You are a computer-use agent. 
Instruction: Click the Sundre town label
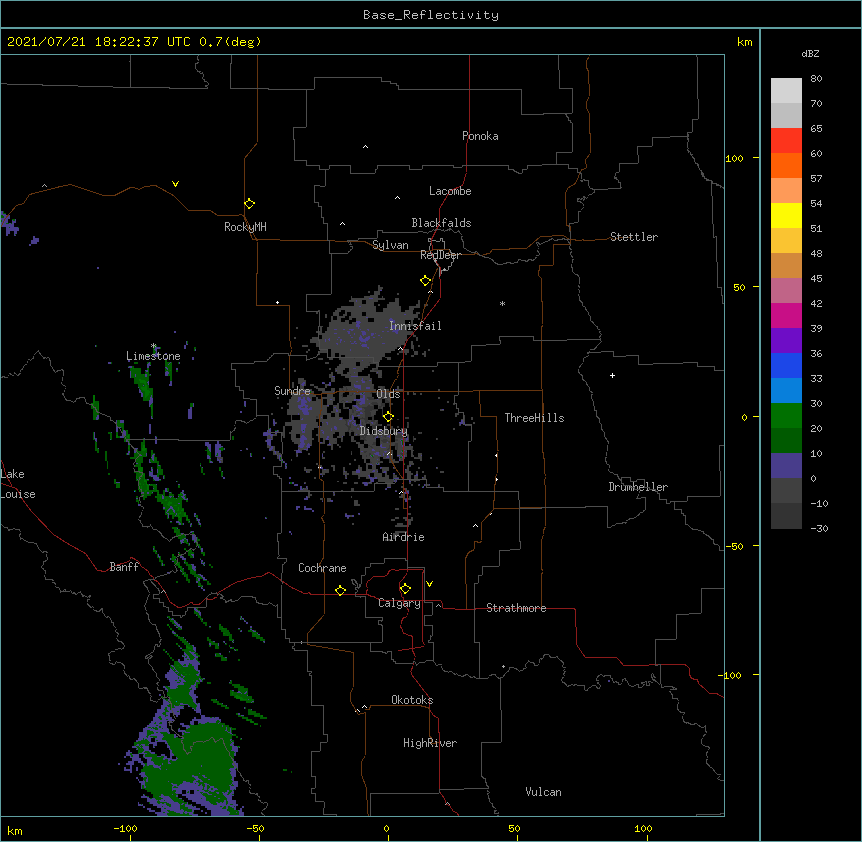click(x=292, y=391)
